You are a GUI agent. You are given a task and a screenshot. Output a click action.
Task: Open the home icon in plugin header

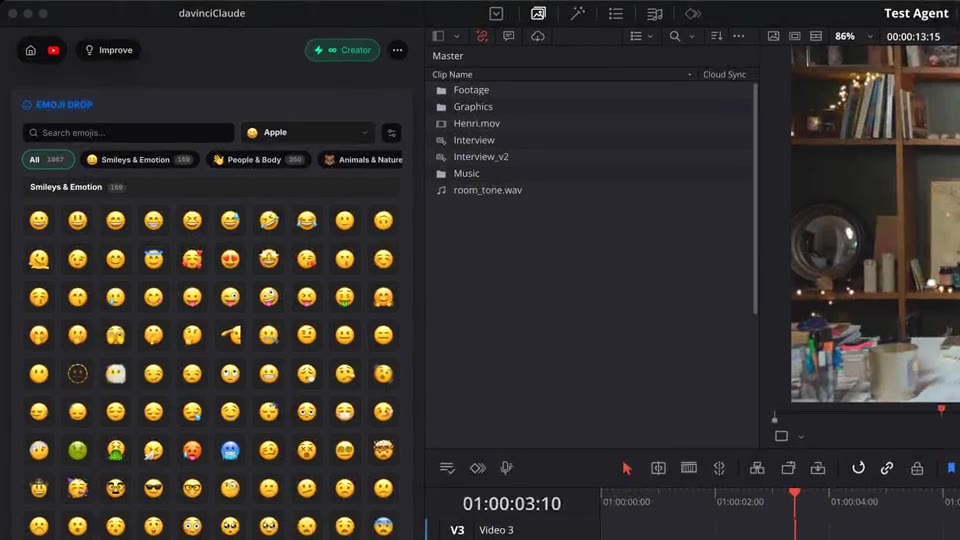[31, 50]
